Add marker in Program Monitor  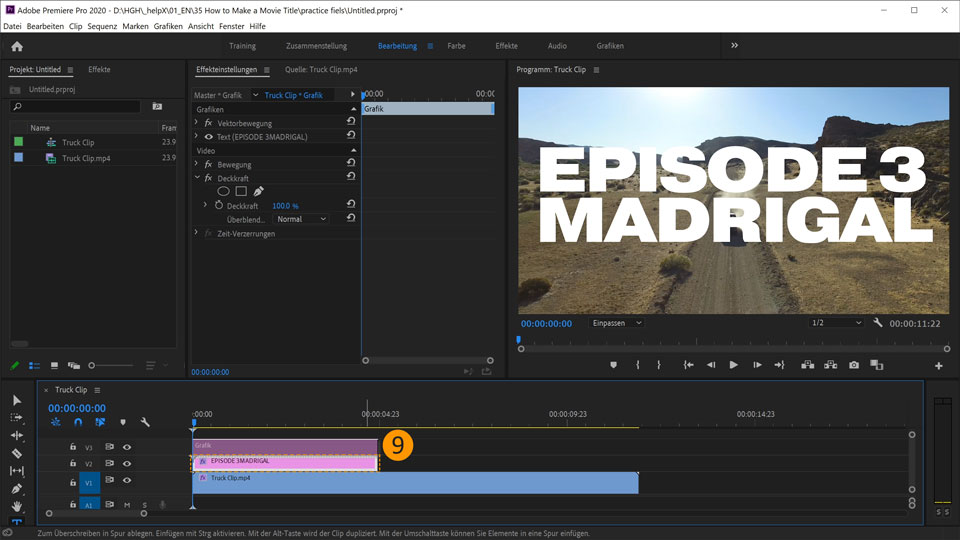[x=613, y=365]
